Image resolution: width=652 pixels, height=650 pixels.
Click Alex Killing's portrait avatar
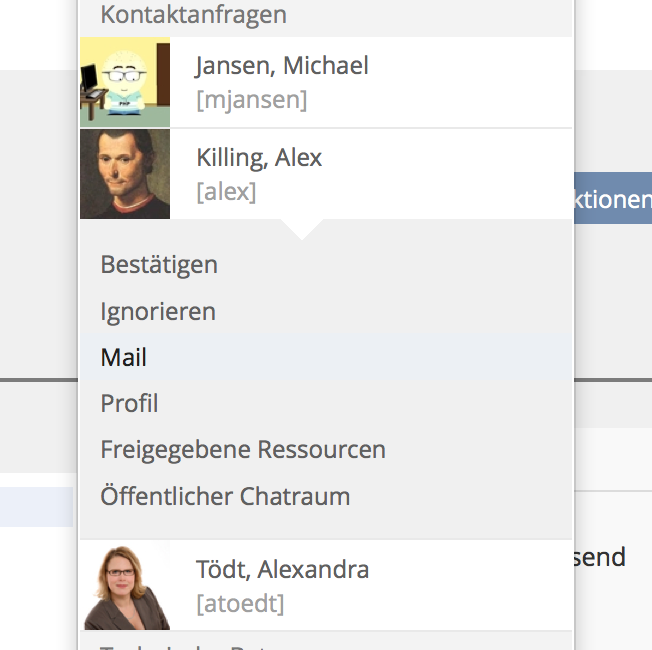point(125,174)
